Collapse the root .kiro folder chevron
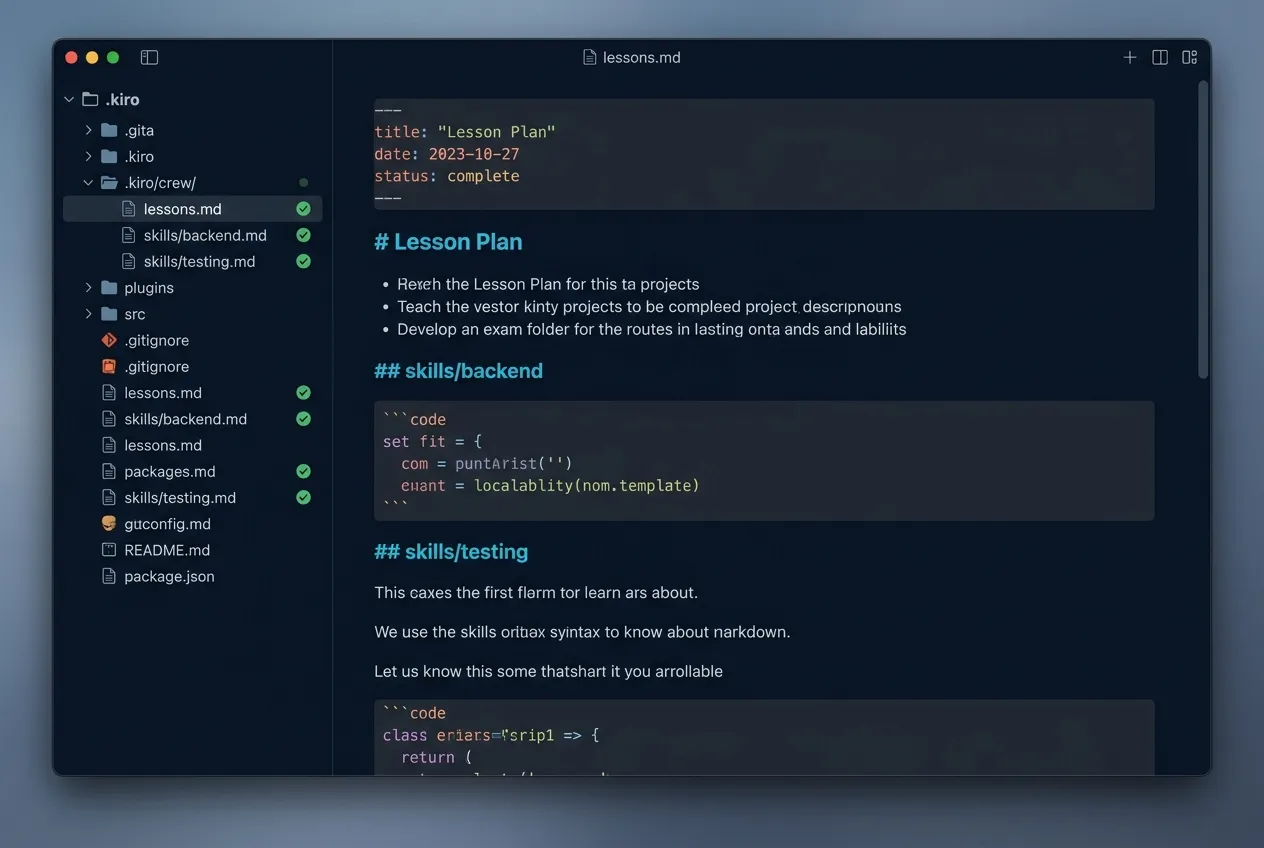Viewport: 1264px width, 848px height. coord(69,99)
